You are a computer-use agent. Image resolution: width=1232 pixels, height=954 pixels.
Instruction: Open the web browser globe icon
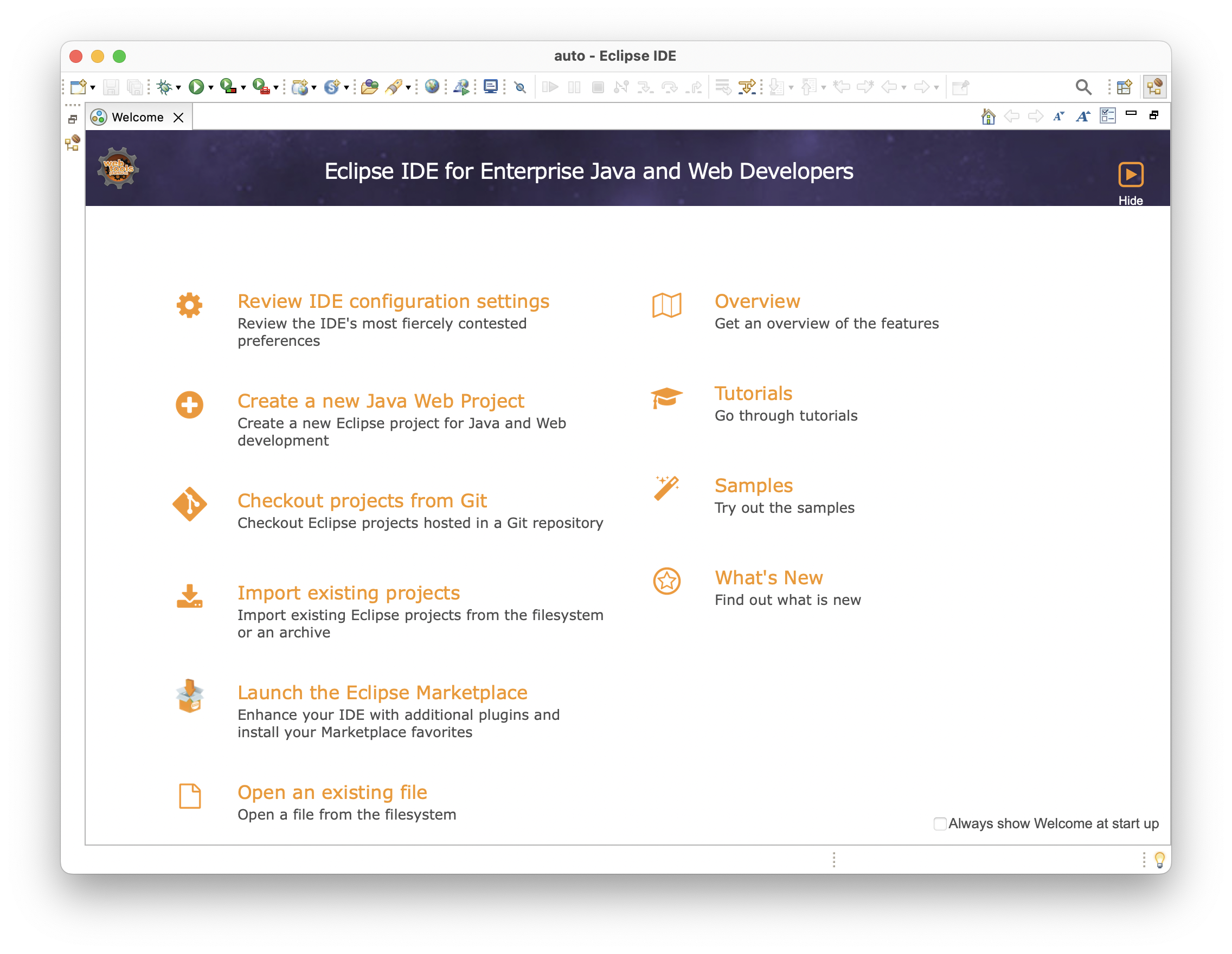pos(432,86)
